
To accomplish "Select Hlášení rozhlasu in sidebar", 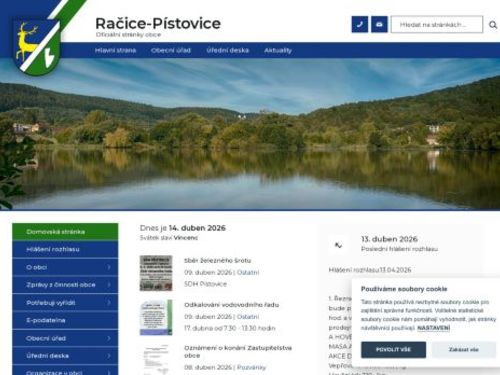I will coord(65,249).
